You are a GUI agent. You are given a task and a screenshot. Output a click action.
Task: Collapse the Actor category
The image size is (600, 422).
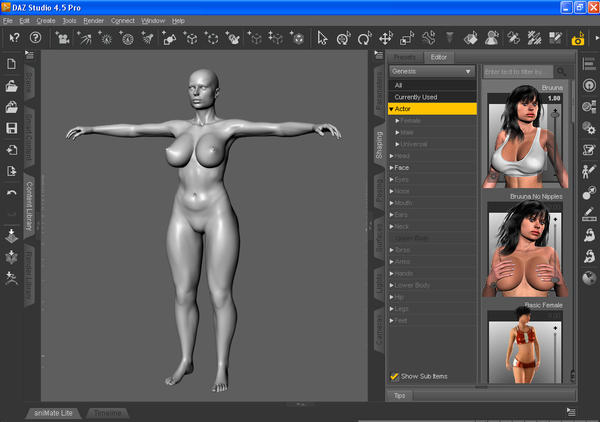(x=393, y=108)
